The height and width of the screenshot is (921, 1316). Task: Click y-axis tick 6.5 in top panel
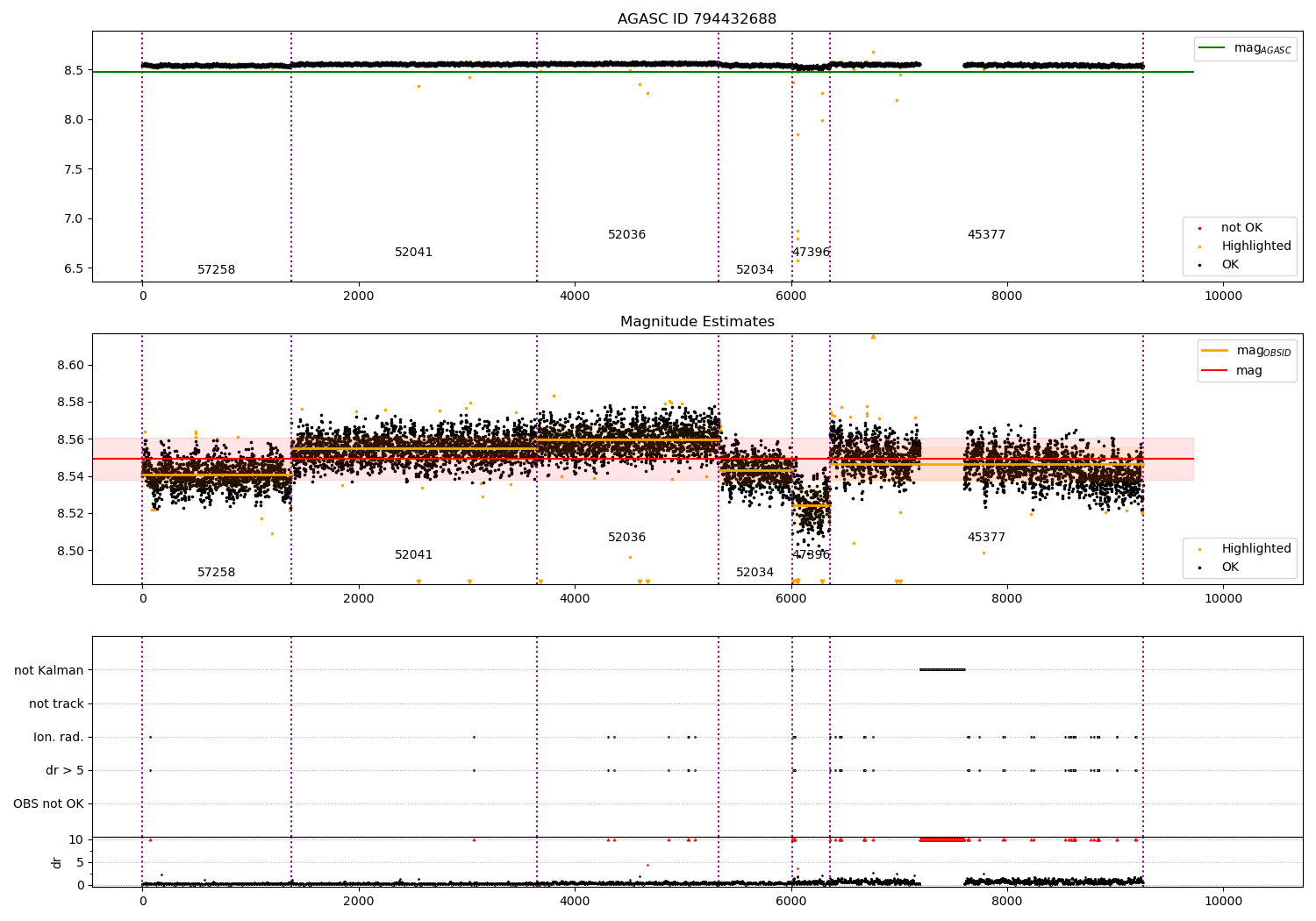coord(74,268)
